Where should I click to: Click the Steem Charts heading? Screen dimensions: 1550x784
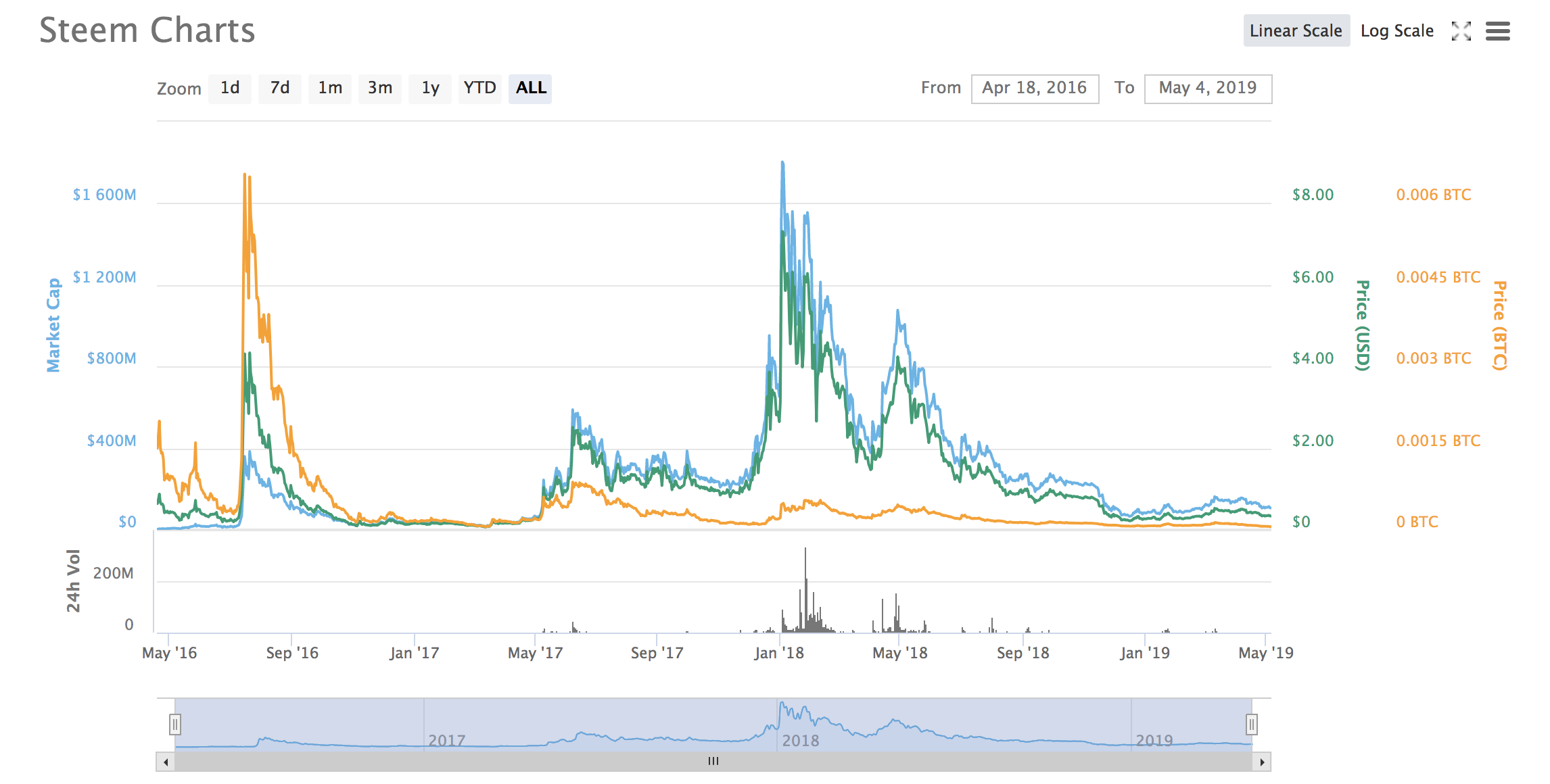(x=147, y=30)
